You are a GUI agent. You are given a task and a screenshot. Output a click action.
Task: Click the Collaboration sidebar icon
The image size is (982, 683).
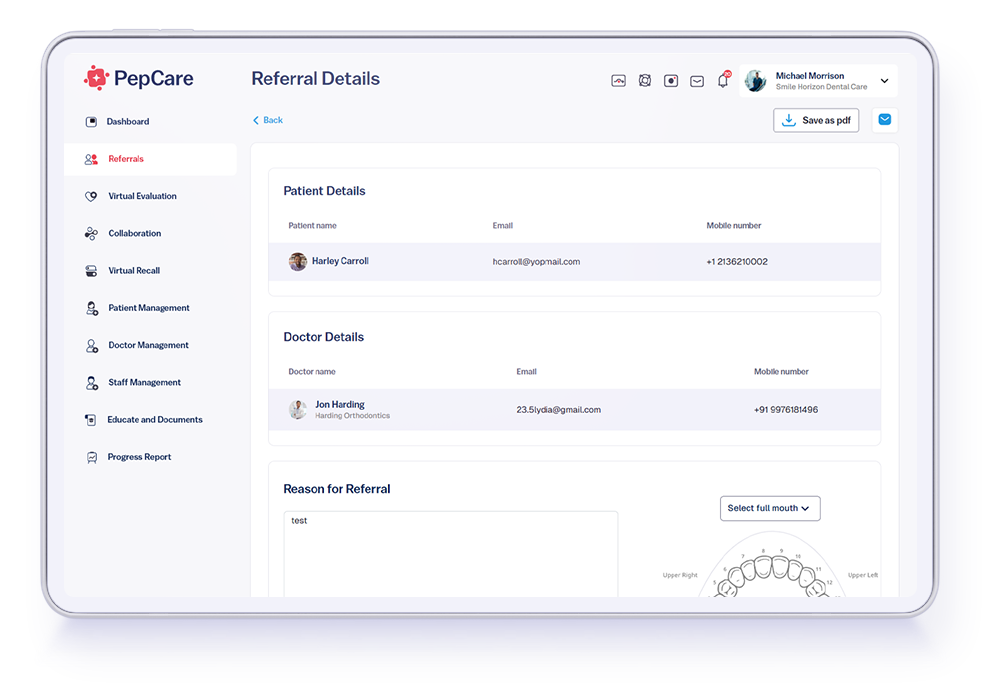[x=91, y=234]
